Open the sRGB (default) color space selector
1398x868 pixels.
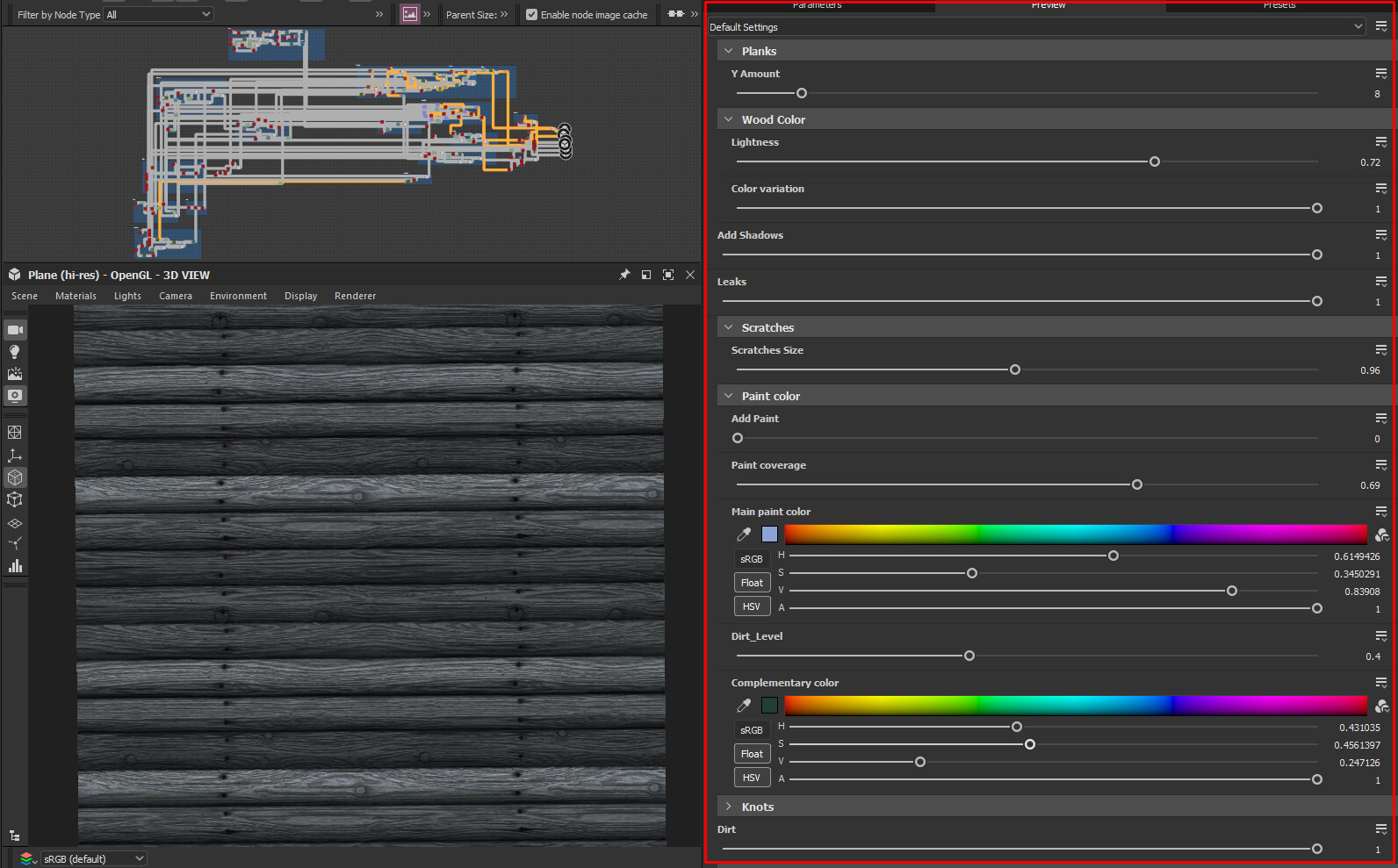93,858
